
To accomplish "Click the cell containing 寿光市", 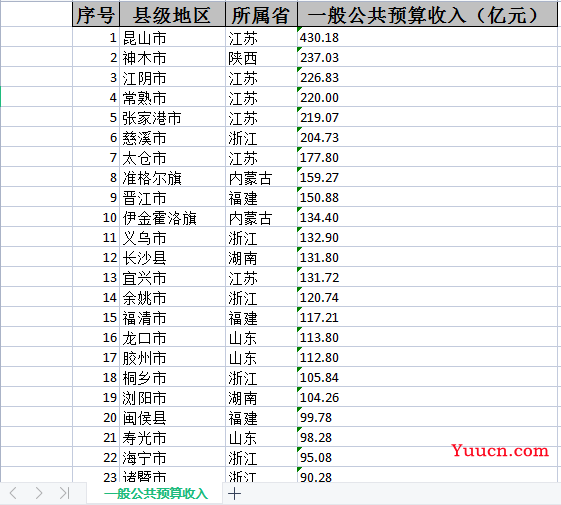I will click(x=172, y=438).
